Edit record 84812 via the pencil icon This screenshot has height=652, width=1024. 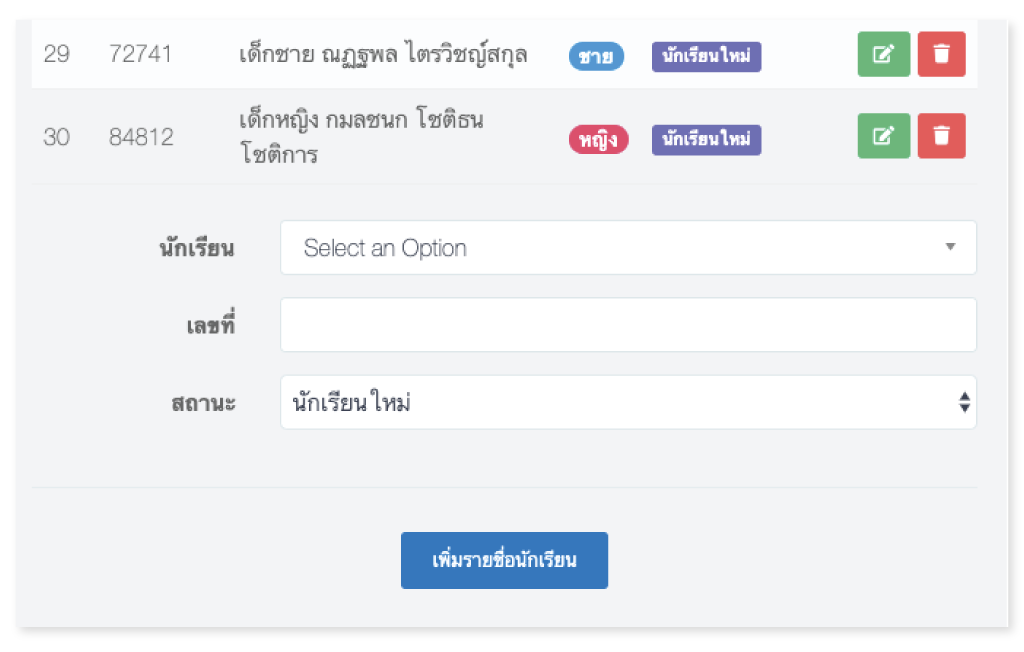(x=883, y=136)
